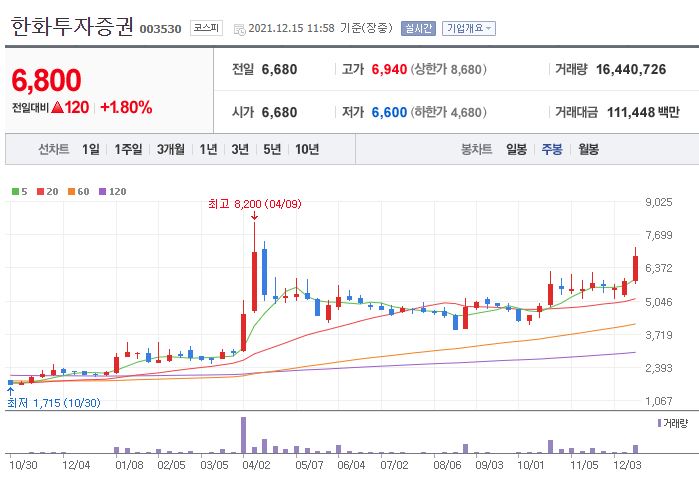
Task: Click the 거래대금 value 111,448 백만
Action: (643, 112)
